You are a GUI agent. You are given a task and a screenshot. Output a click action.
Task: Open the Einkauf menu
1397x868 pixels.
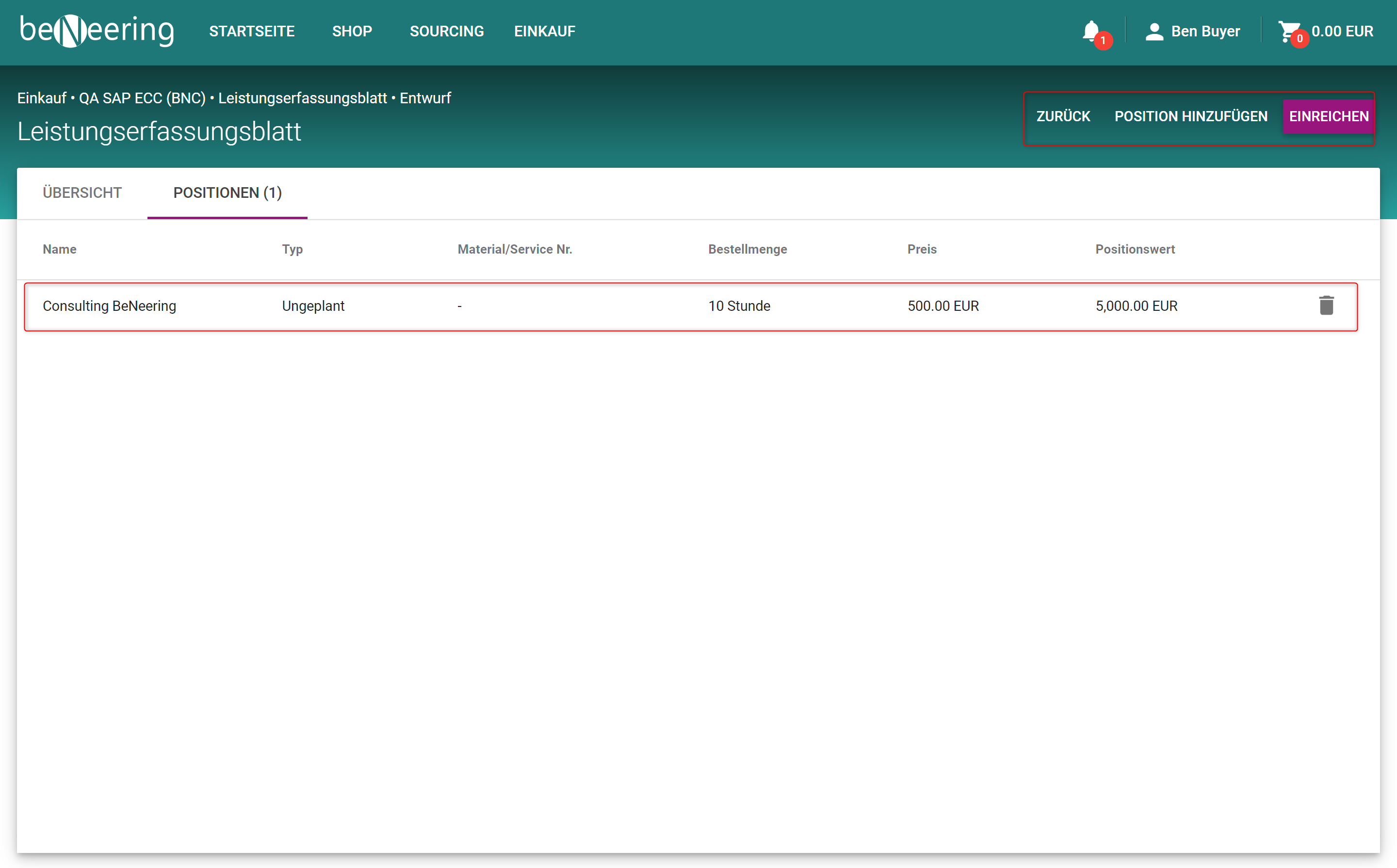pos(544,32)
